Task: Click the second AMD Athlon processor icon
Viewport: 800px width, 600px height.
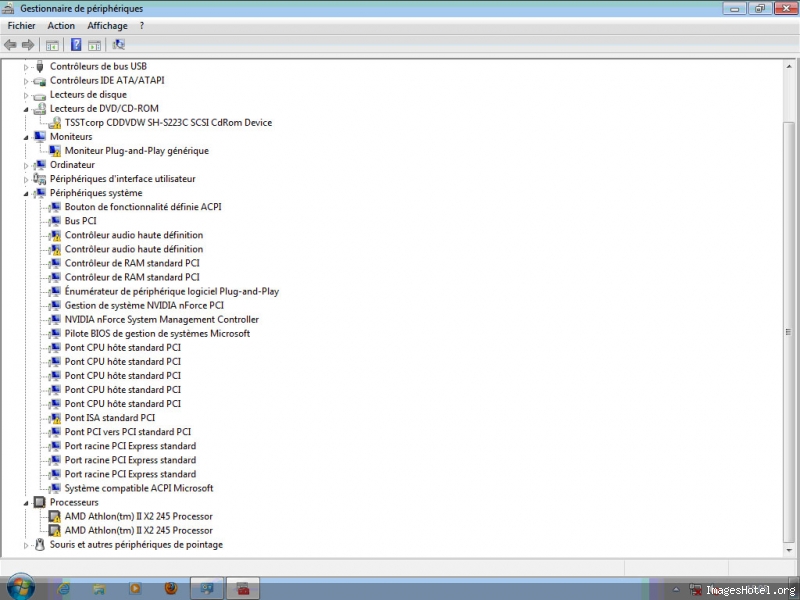Action: [x=55, y=531]
